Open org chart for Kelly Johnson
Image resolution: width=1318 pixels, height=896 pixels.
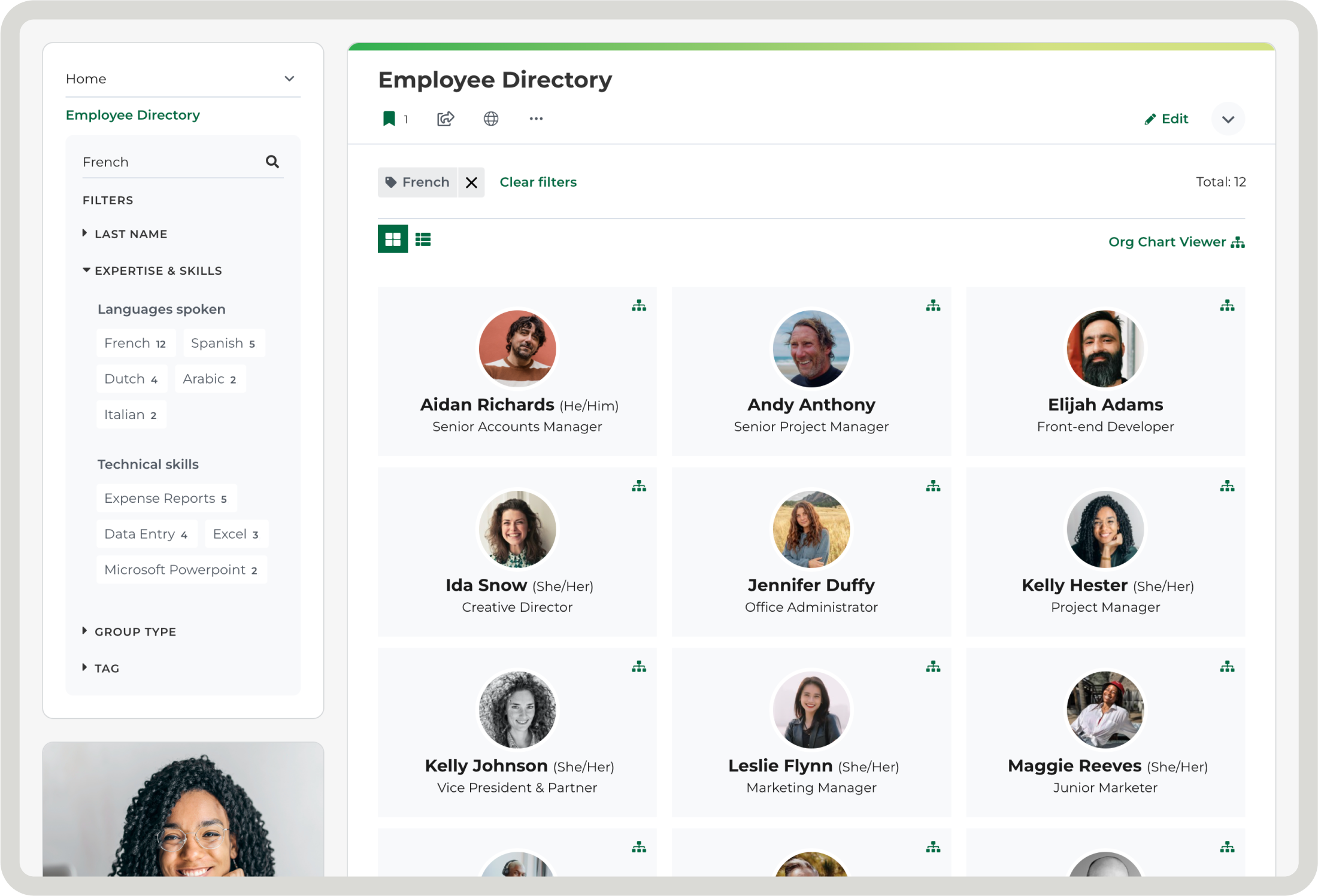(639, 667)
